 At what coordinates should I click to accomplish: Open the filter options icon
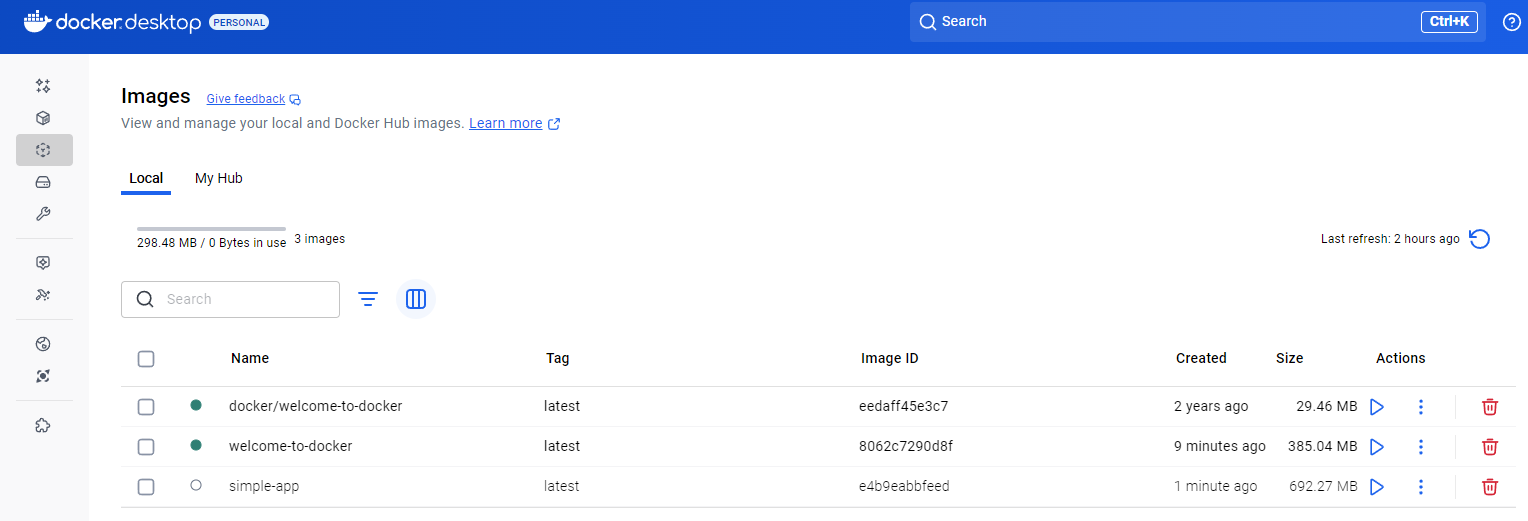pyautogui.click(x=368, y=299)
